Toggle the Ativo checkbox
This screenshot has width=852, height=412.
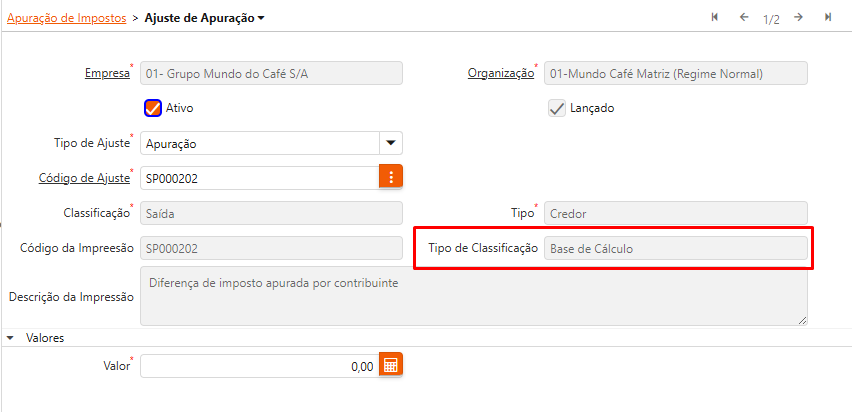tap(153, 108)
